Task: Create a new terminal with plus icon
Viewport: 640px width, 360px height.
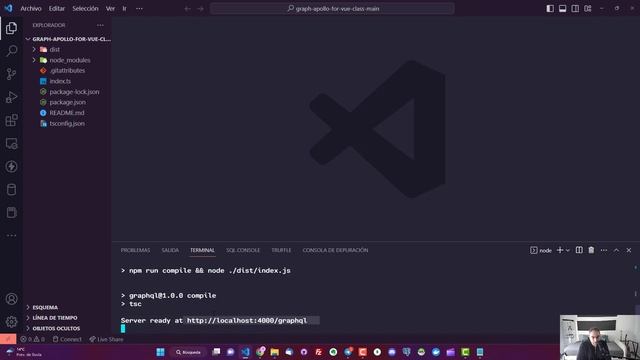Action: click(560, 250)
